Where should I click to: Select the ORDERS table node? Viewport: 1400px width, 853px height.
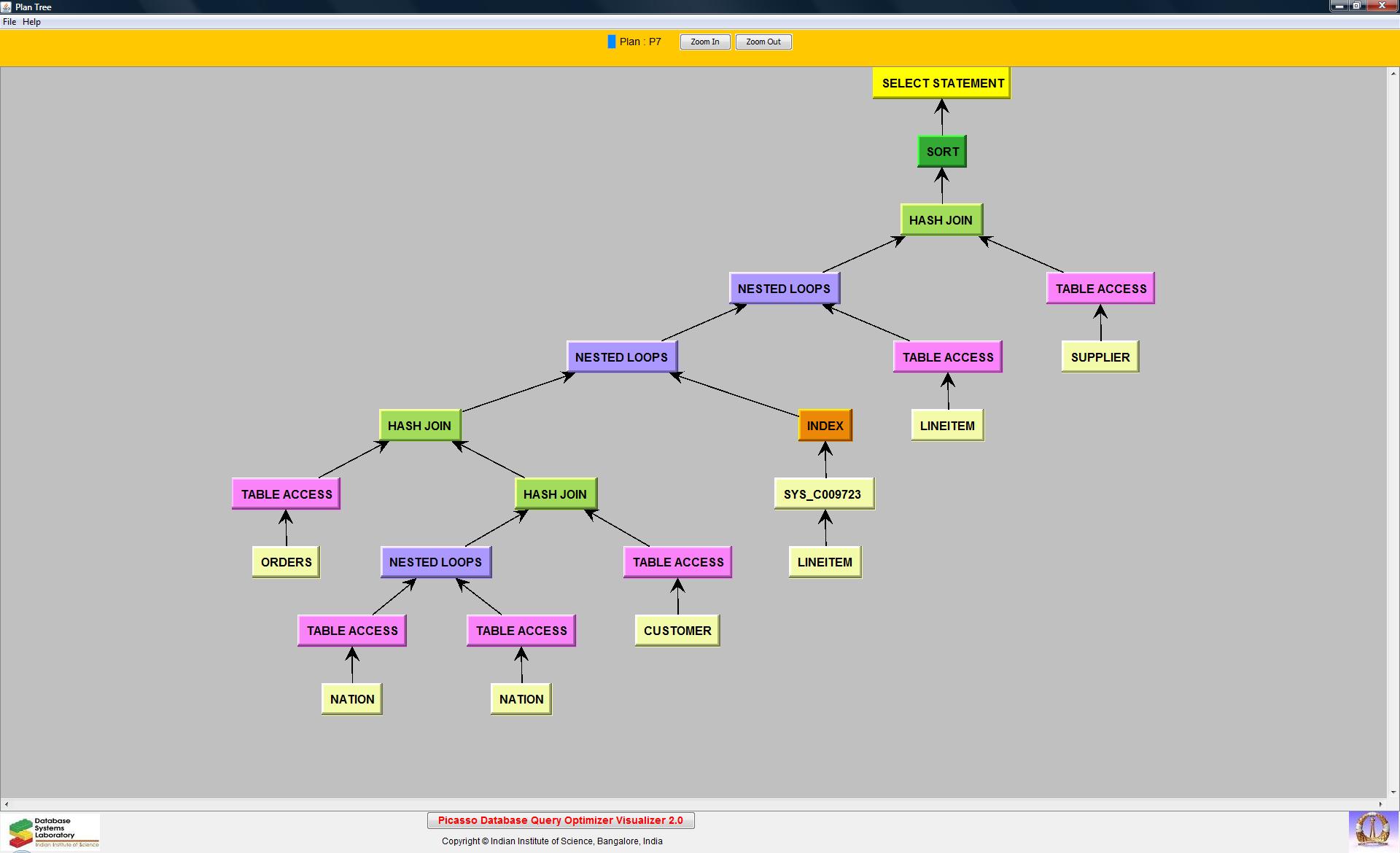pos(286,562)
